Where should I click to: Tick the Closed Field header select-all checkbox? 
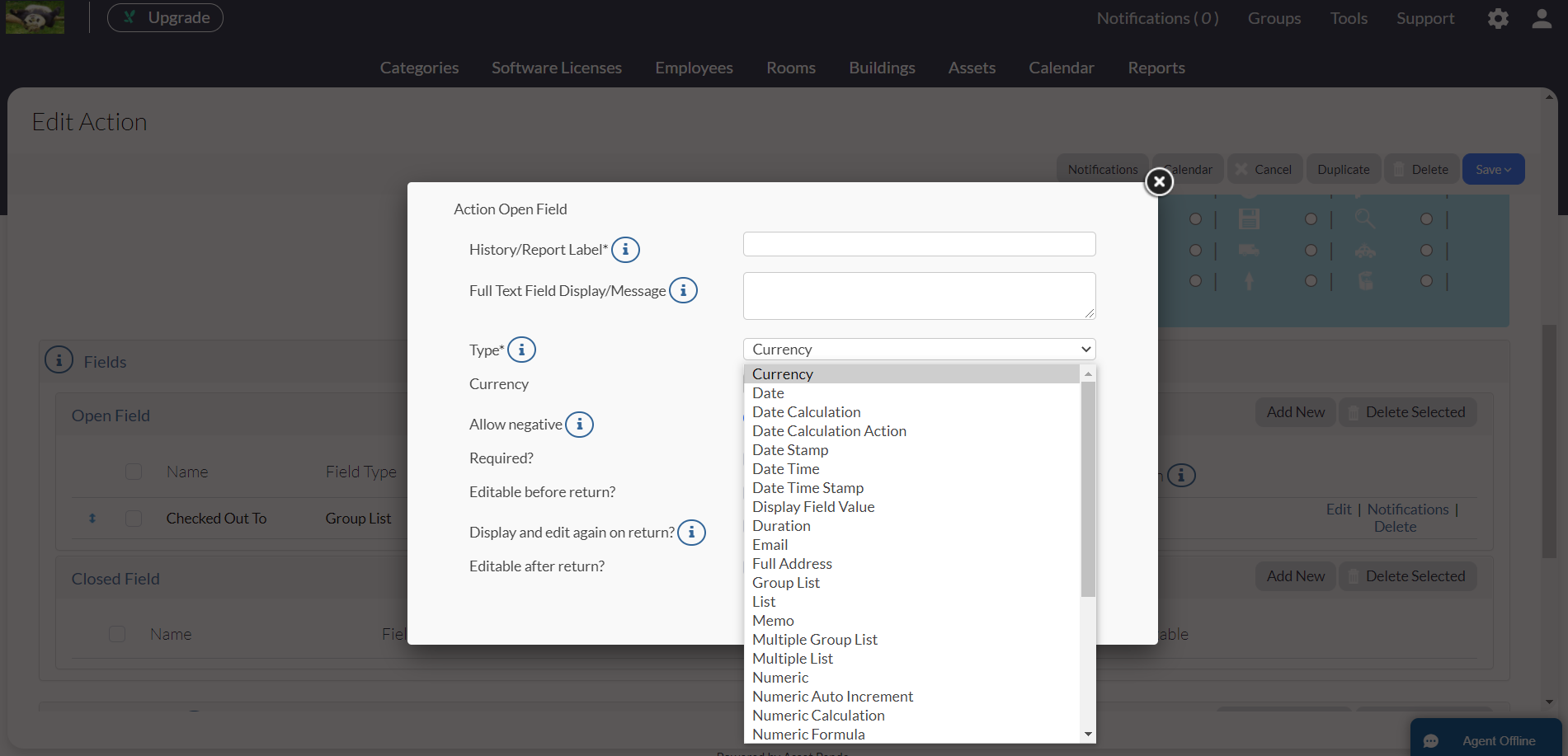(x=117, y=634)
